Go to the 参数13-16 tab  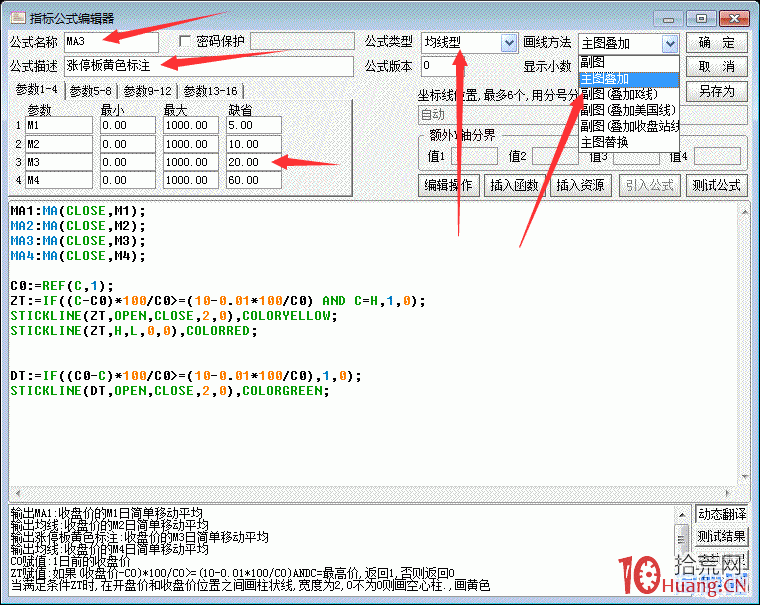tap(210, 91)
